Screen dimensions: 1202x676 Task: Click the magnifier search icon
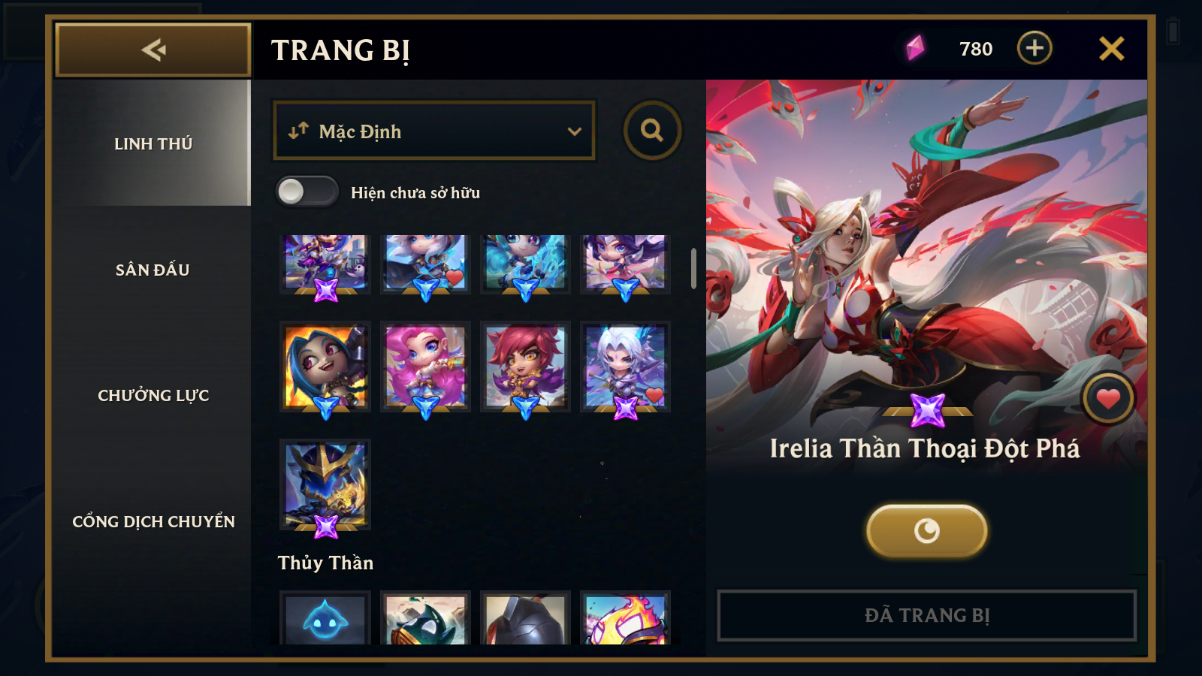tap(652, 130)
